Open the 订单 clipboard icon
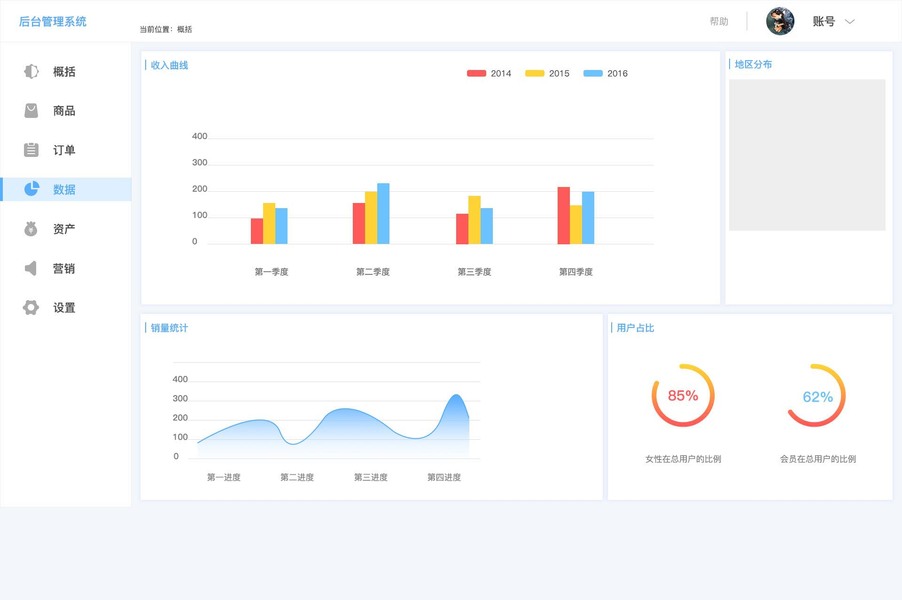The image size is (902, 600). (31, 150)
